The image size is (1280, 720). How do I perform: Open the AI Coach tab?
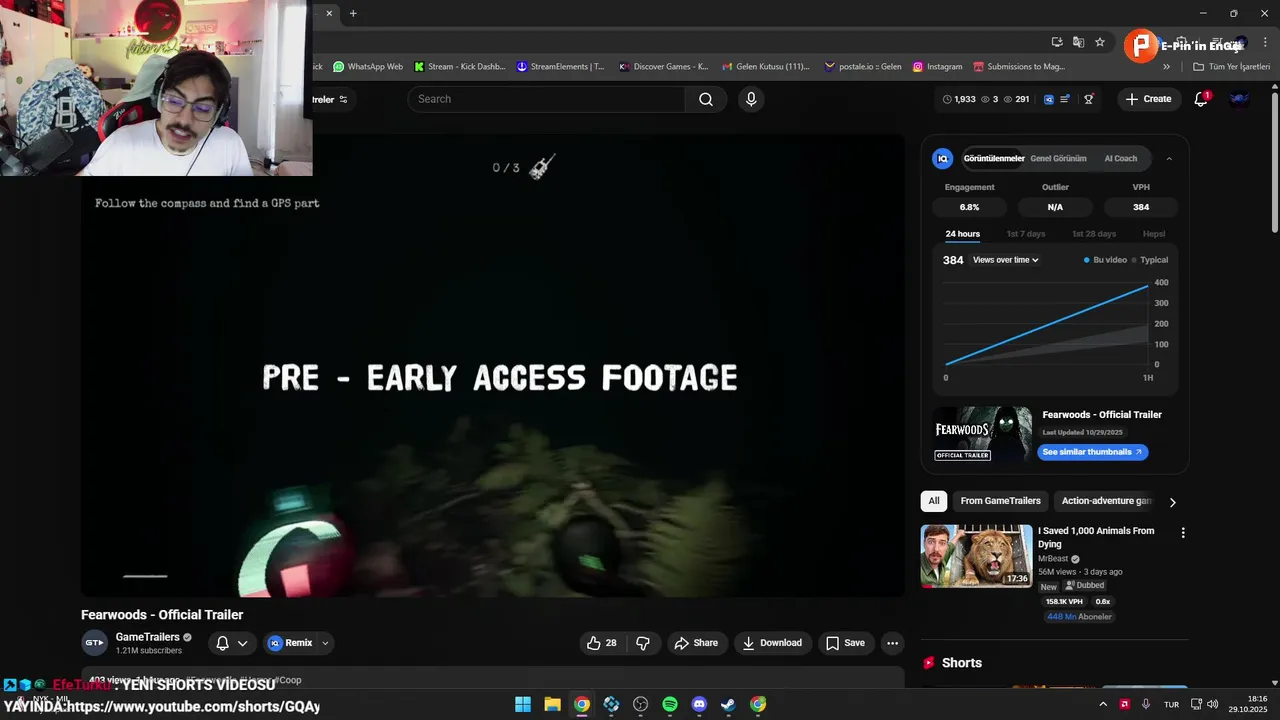pos(1120,158)
